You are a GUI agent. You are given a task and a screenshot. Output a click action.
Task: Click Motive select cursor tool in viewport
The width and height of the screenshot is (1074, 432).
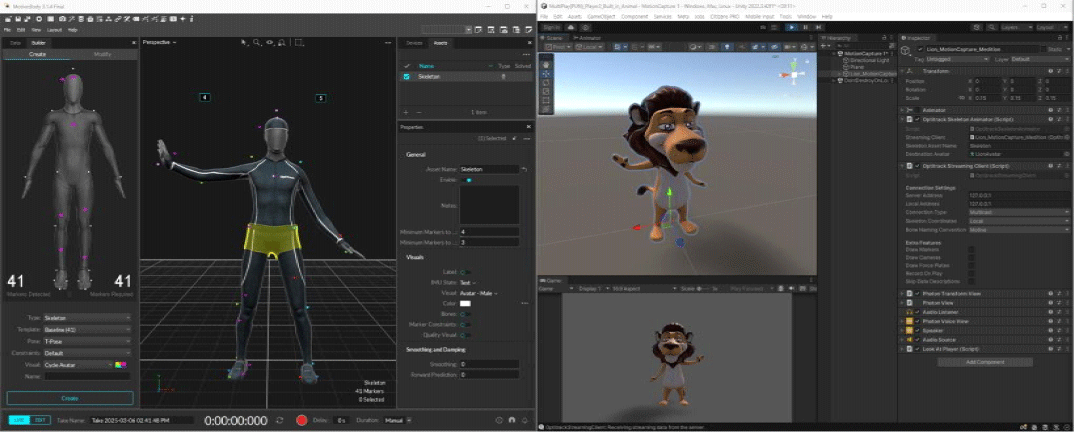click(x=245, y=42)
